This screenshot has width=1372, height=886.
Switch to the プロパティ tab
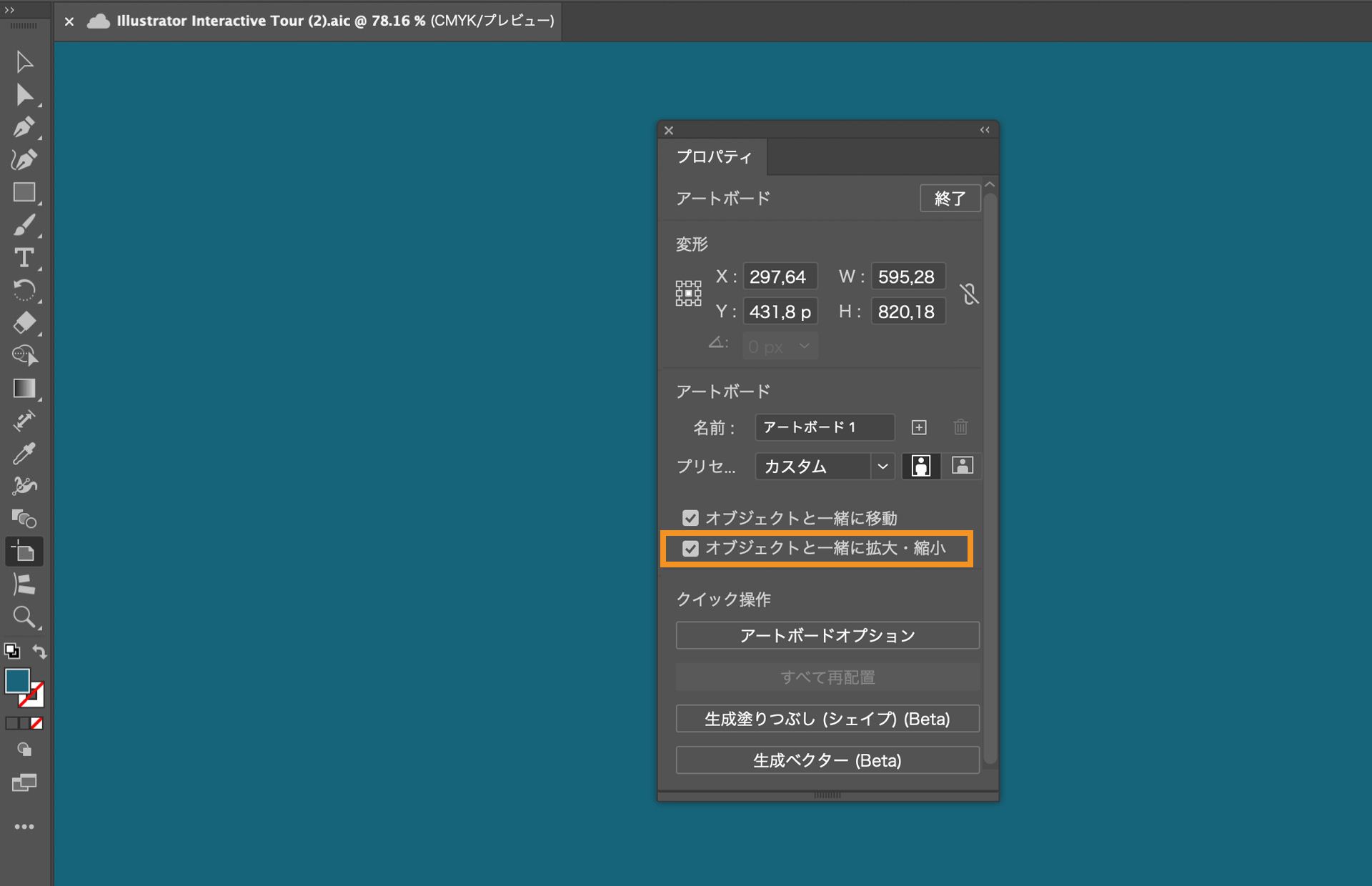click(x=714, y=156)
